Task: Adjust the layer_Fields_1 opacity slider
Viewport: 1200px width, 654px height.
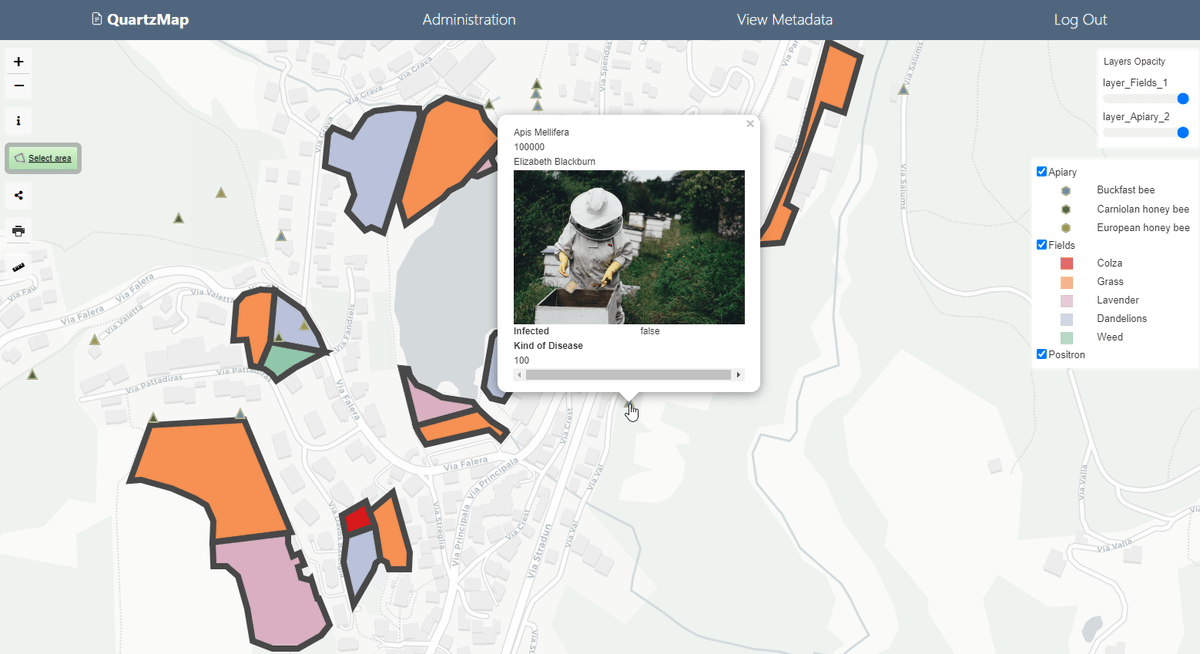Action: tap(1183, 98)
